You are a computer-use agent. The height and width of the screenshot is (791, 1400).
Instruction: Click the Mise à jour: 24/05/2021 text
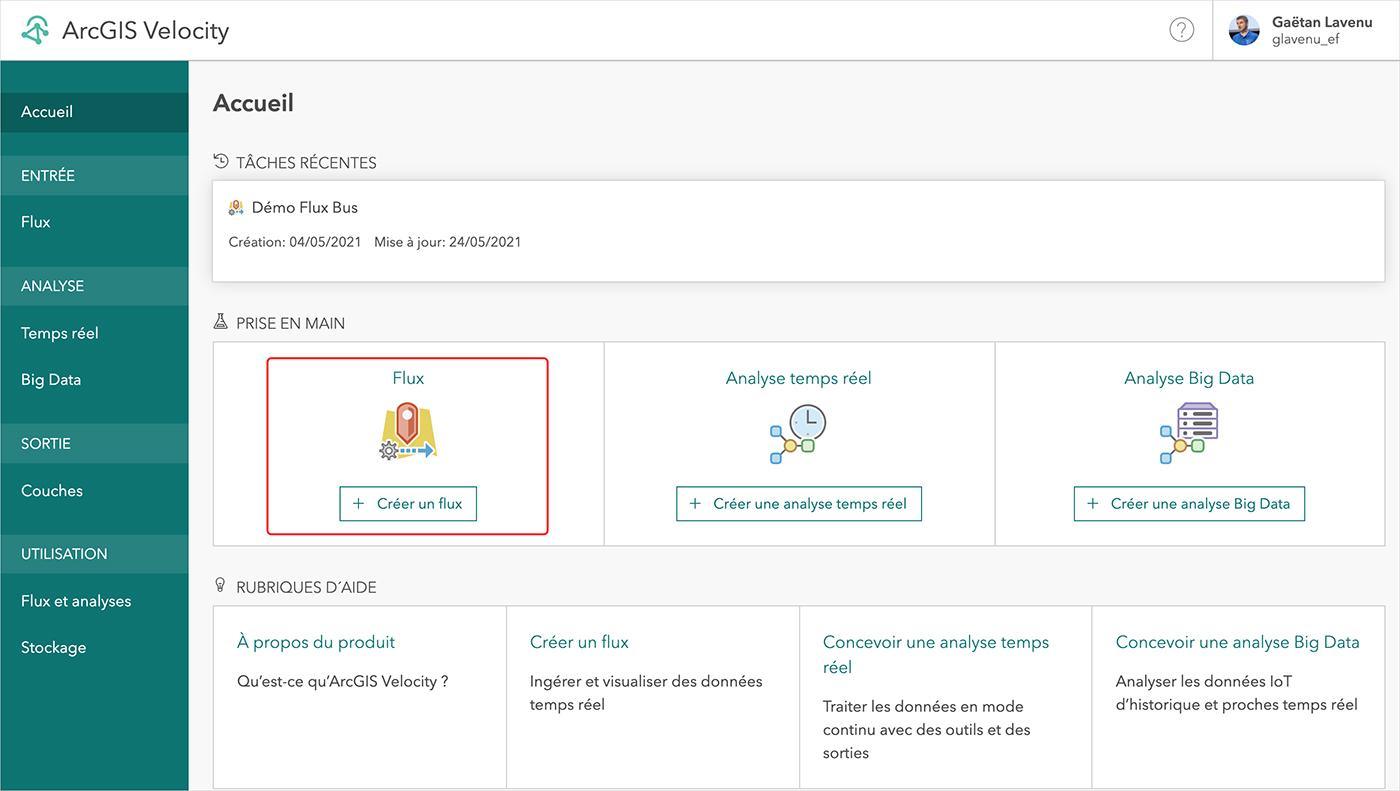pyautogui.click(x=448, y=242)
